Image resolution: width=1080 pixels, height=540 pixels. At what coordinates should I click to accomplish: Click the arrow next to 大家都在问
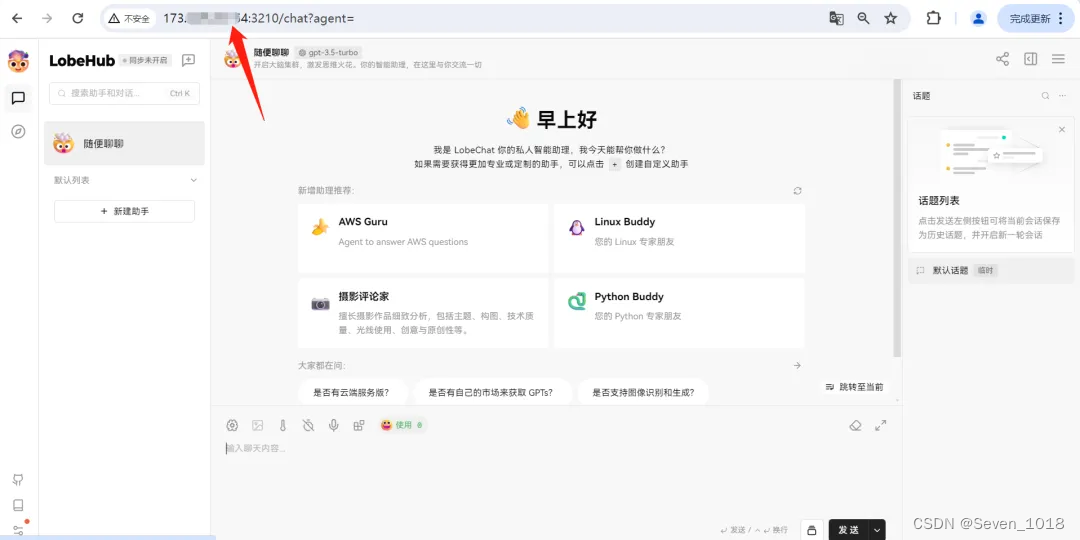coord(797,366)
